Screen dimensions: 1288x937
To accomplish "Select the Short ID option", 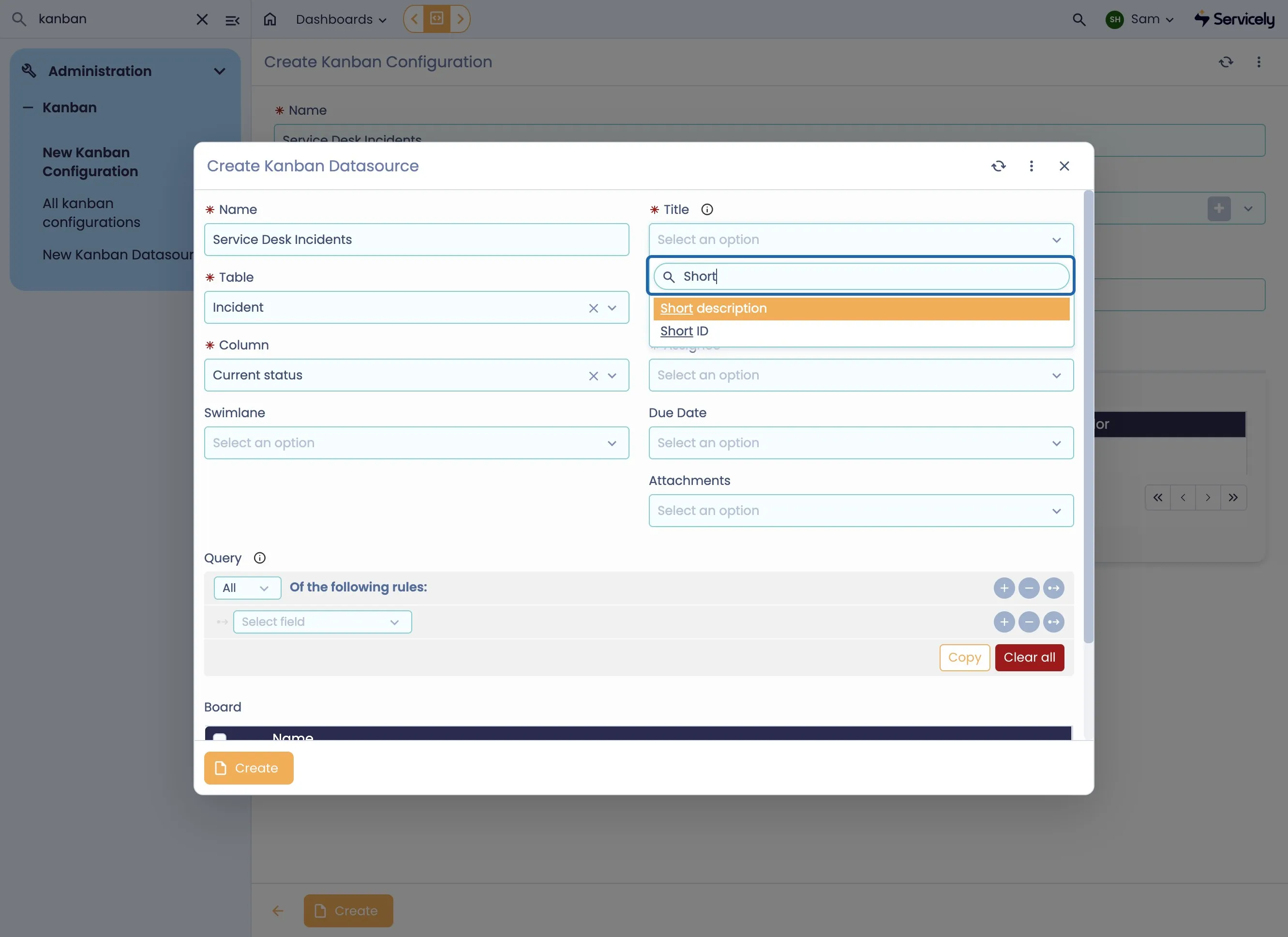I will click(861, 331).
